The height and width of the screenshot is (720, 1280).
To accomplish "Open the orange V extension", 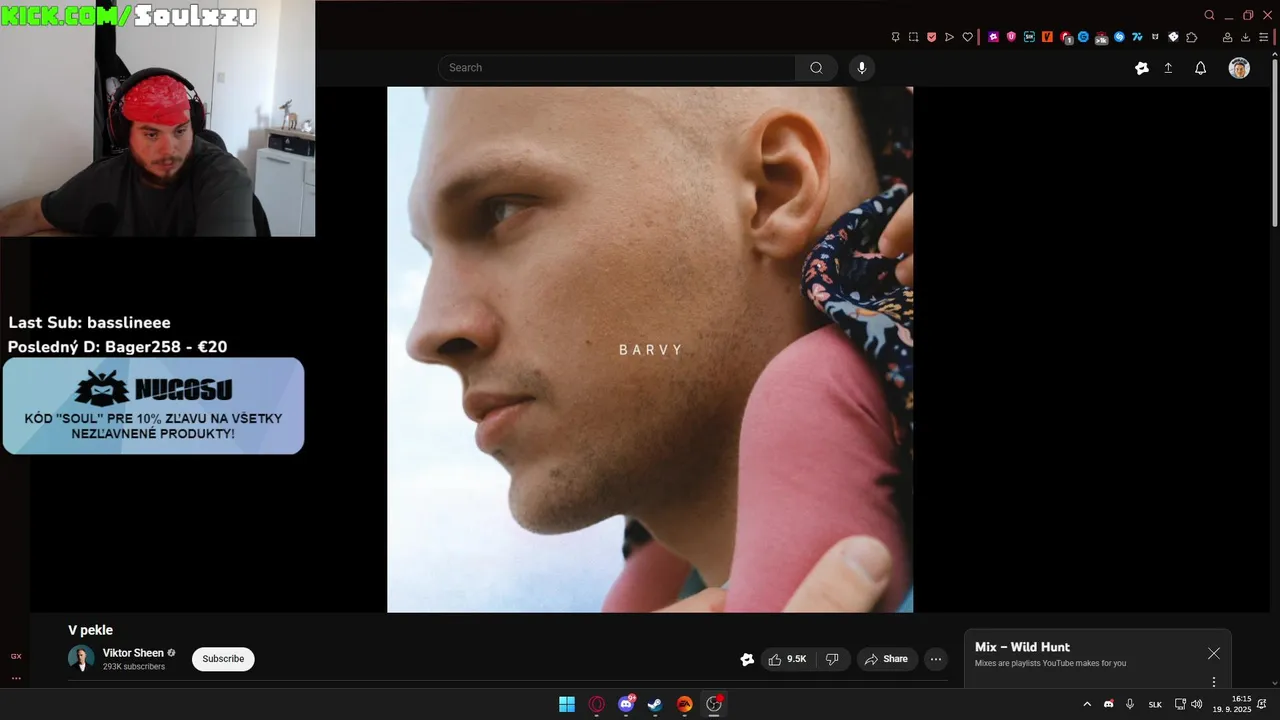I will coord(1047,37).
